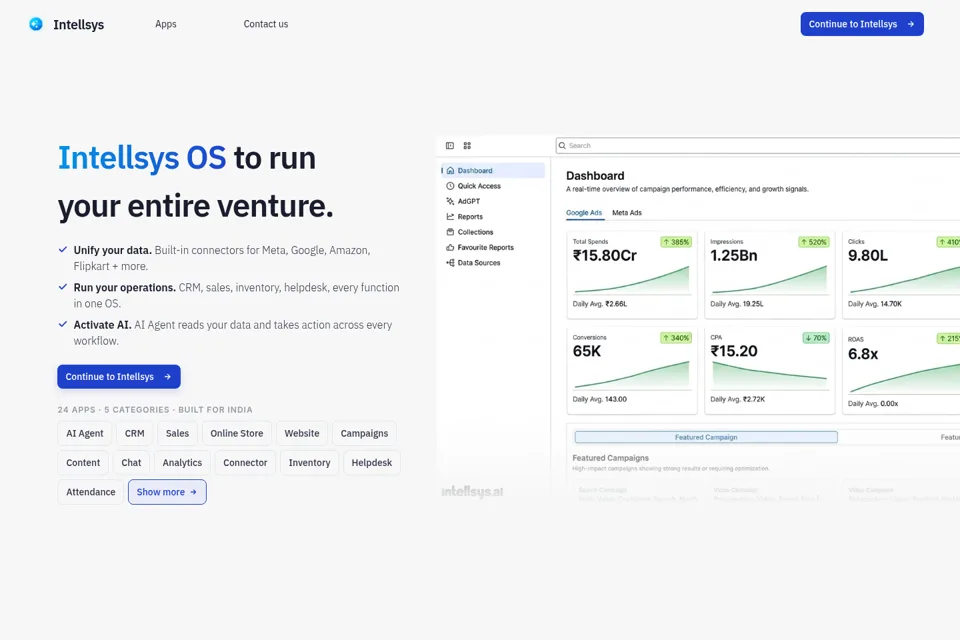Image resolution: width=960 pixels, height=640 pixels.
Task: Open the Online Store chip
Action: (x=236, y=433)
